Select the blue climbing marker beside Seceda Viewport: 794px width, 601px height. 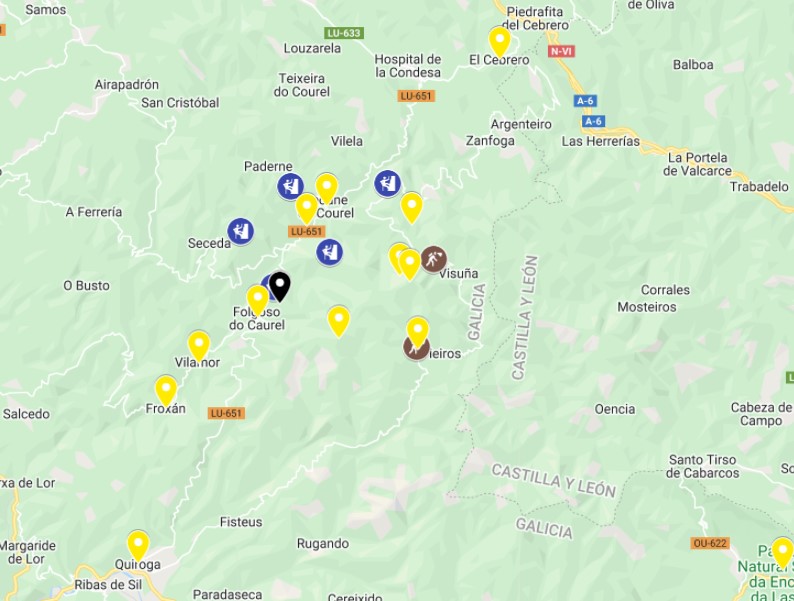(241, 231)
